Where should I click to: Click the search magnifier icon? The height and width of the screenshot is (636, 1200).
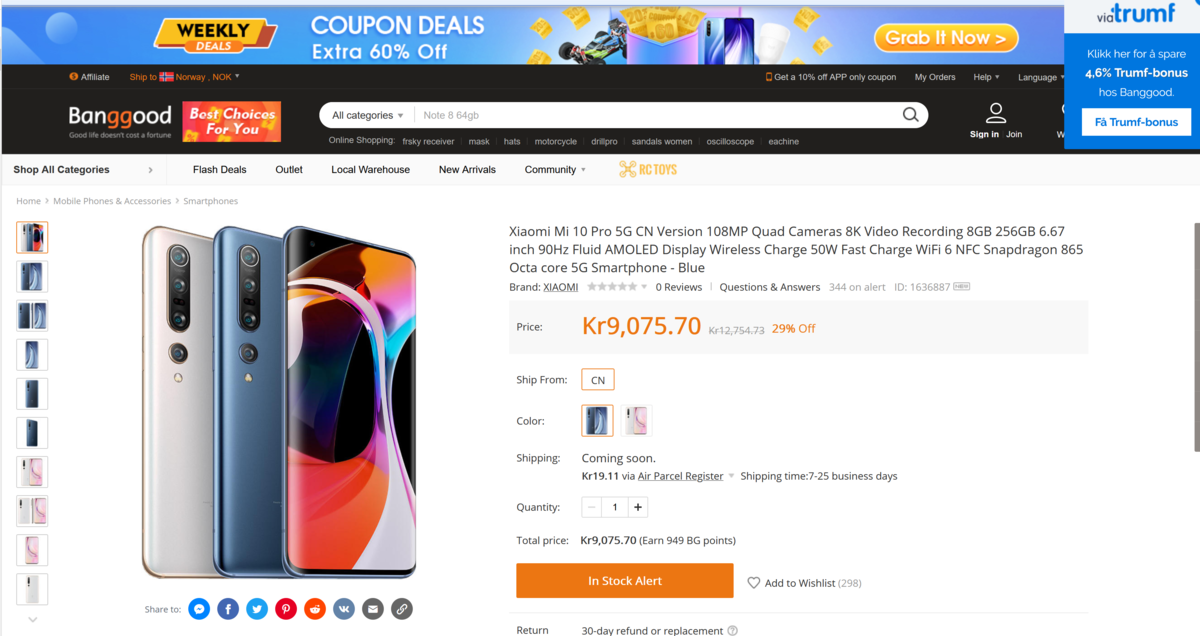click(910, 115)
